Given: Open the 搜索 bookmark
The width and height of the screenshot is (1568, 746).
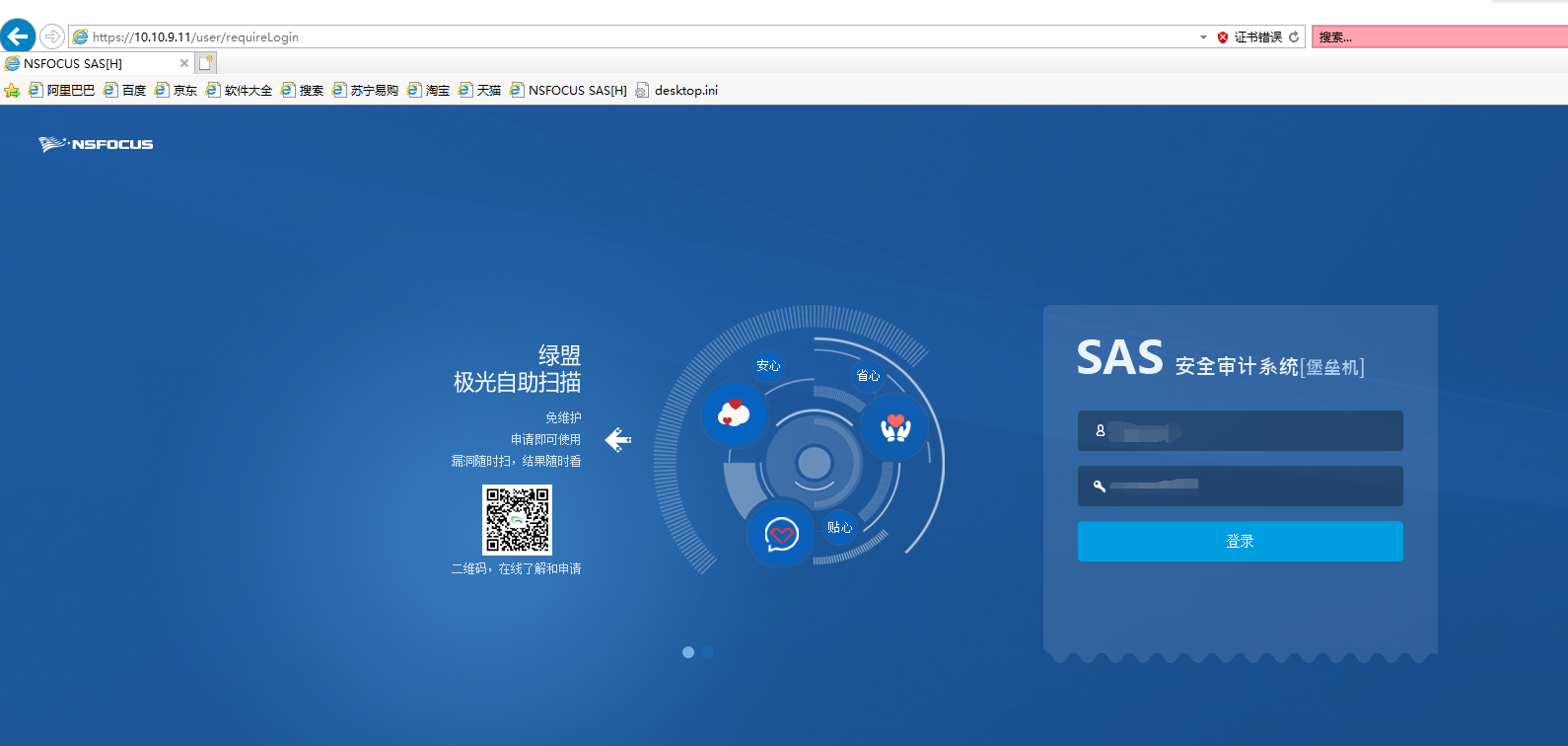Looking at the screenshot, I should 303,90.
